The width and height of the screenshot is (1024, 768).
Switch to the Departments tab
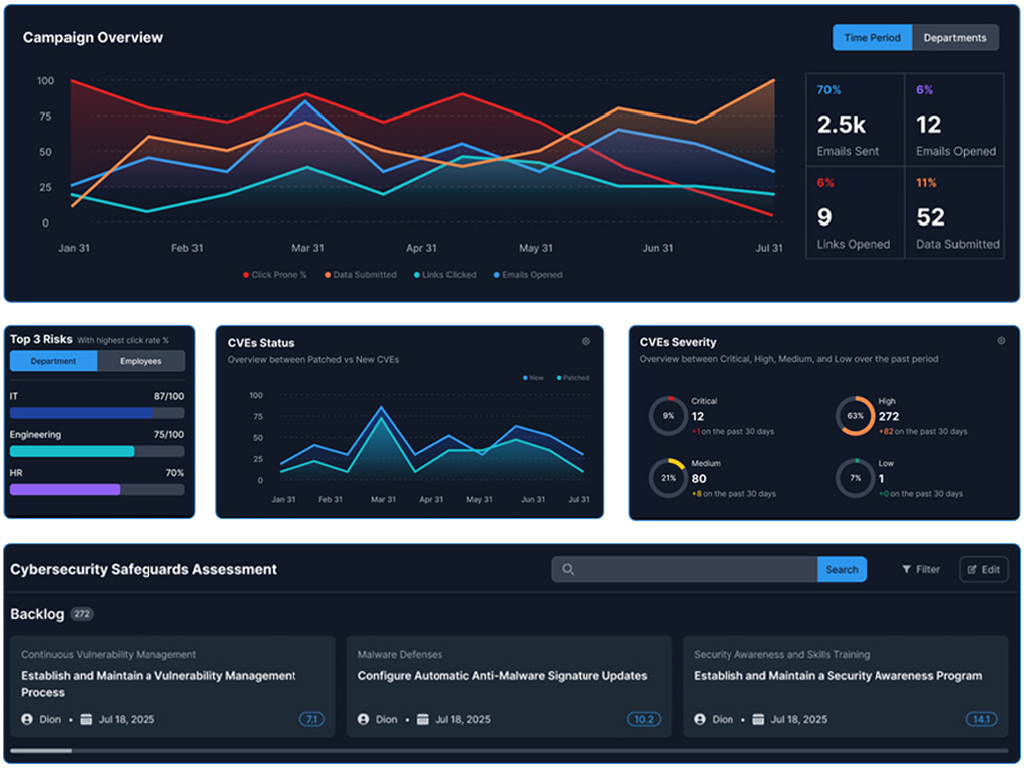point(954,38)
